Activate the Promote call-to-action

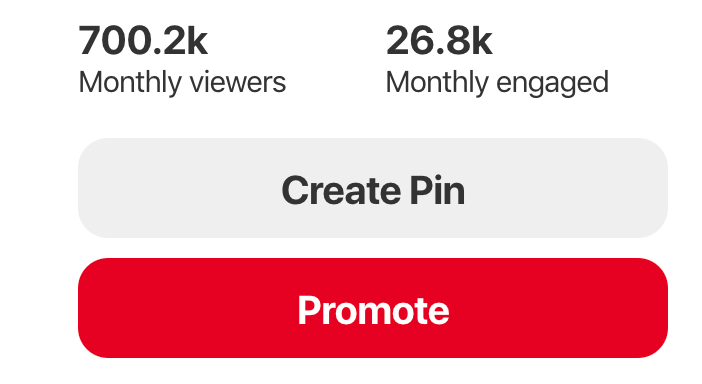(372, 308)
